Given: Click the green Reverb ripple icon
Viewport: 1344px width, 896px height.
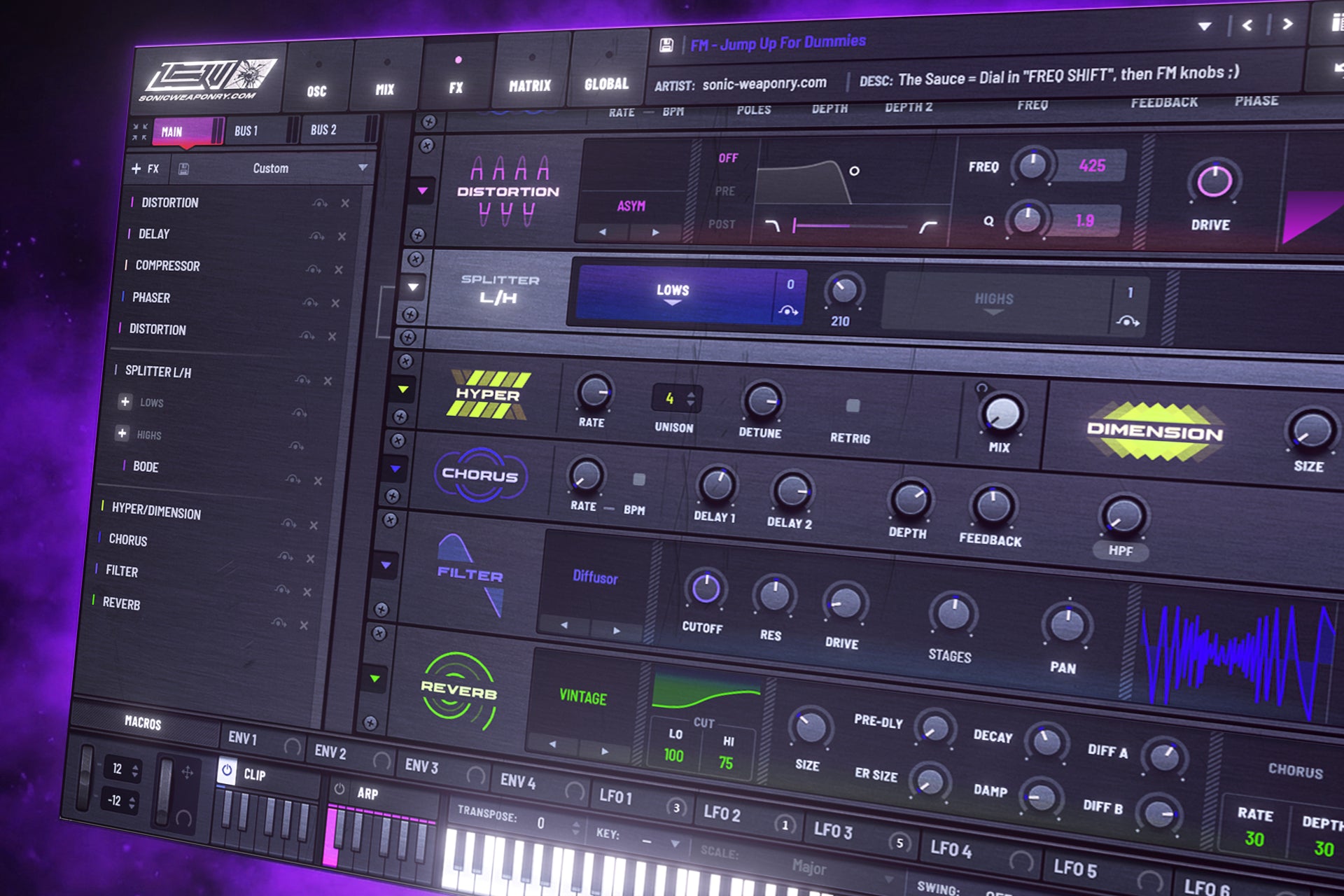Looking at the screenshot, I should coord(458,689).
